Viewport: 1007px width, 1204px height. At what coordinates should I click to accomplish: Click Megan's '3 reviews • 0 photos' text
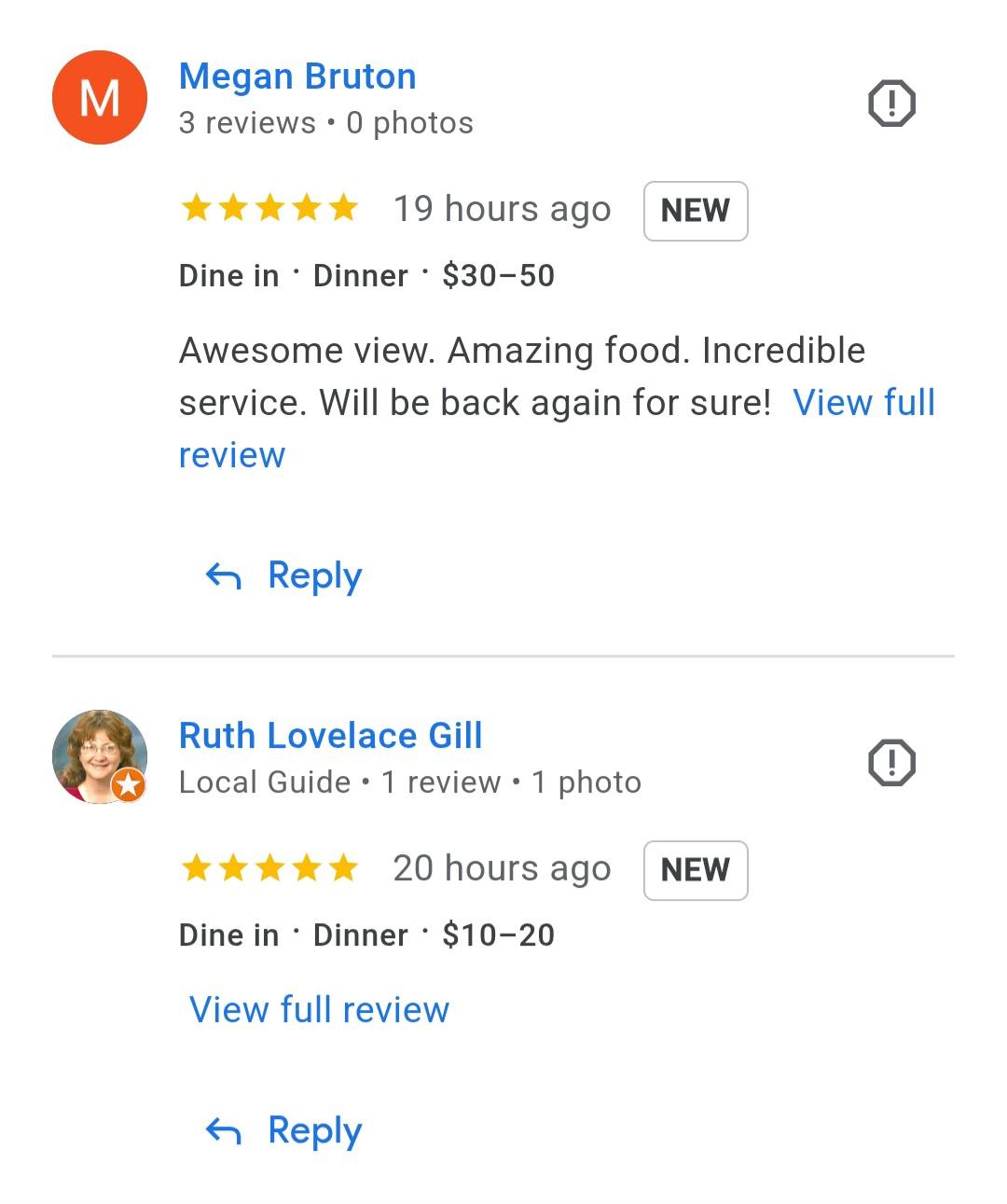point(326,123)
